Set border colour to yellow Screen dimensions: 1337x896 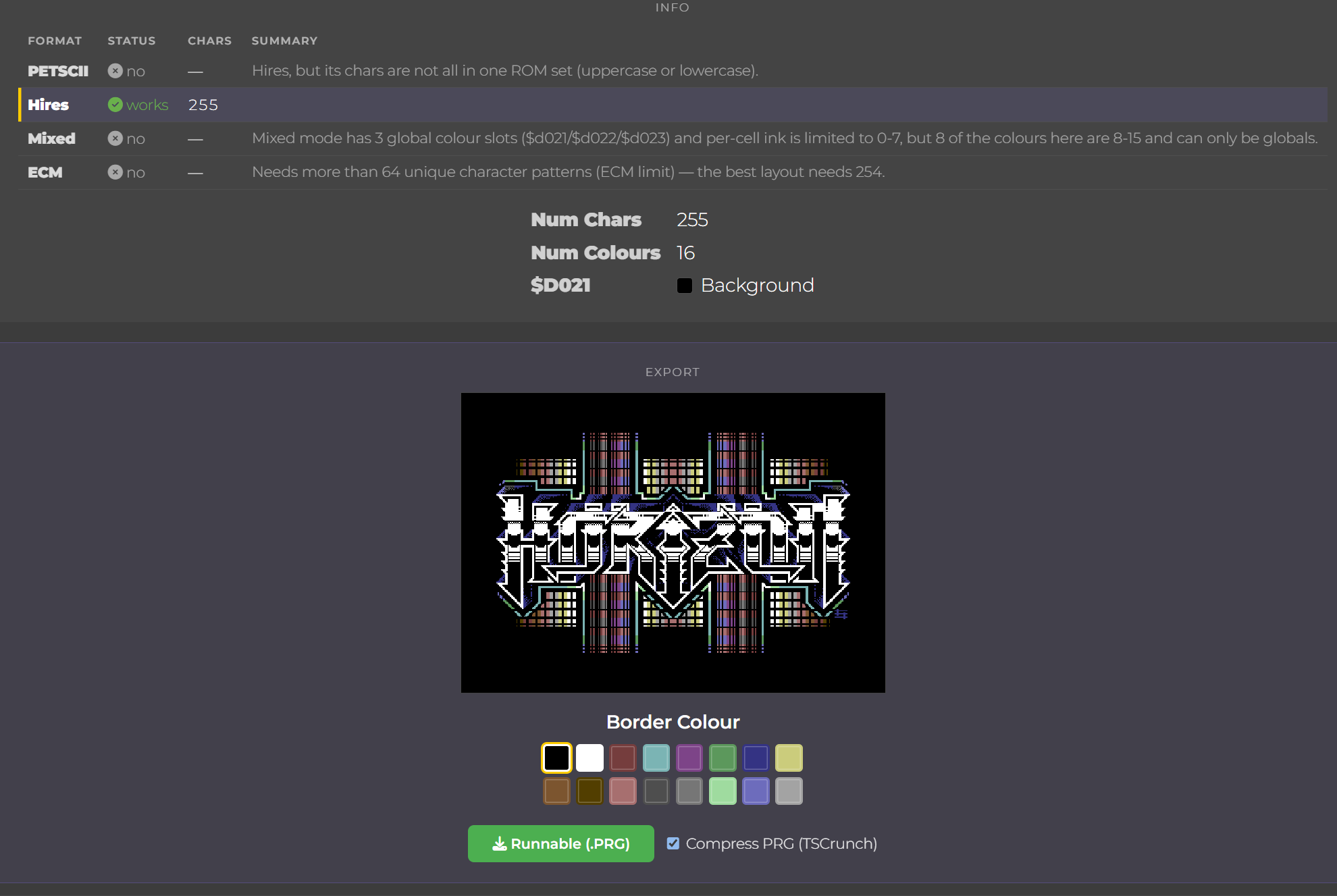pos(789,758)
